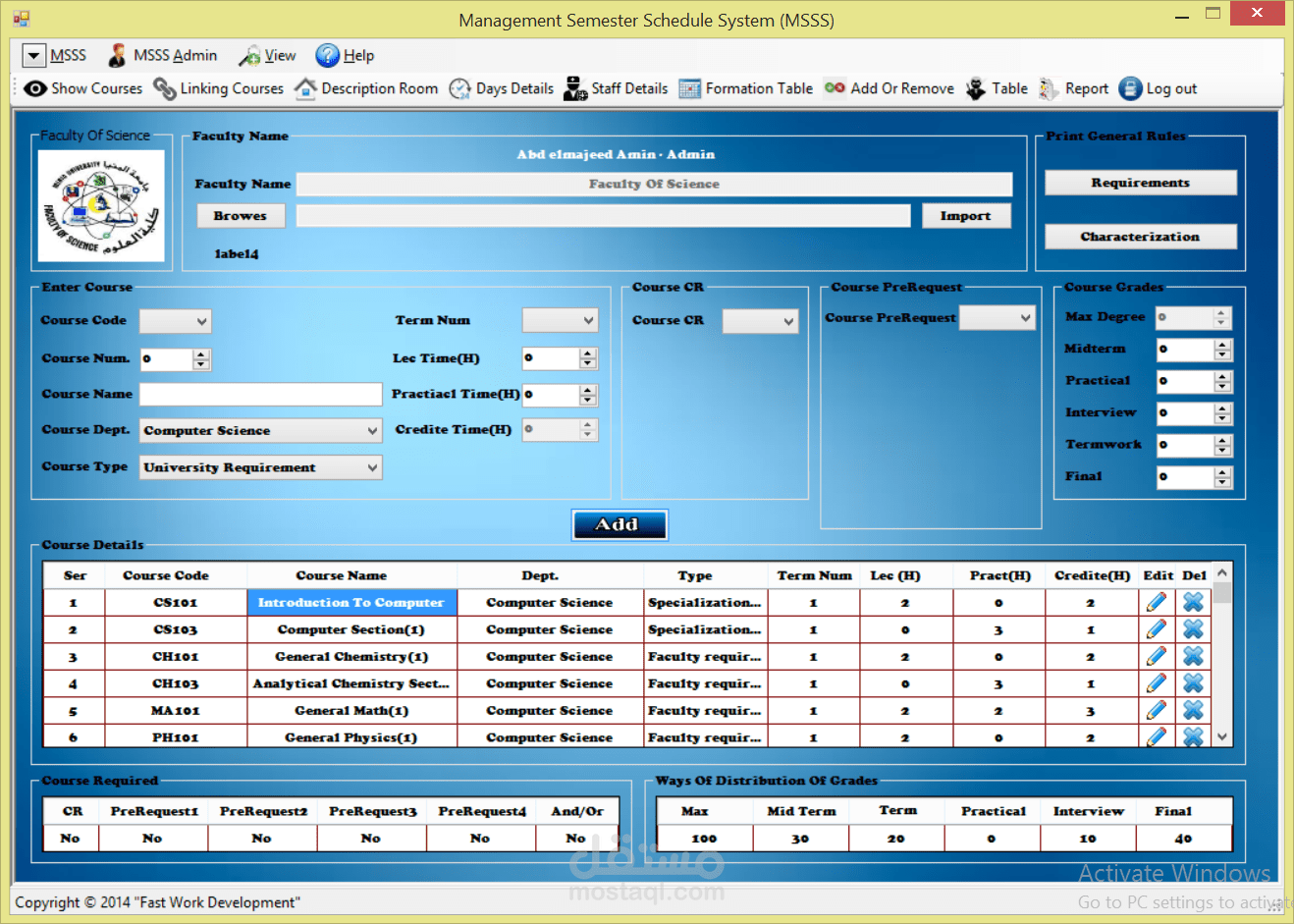Edit CH103 row with pencil icon
The image size is (1294, 924).
pyautogui.click(x=1157, y=682)
